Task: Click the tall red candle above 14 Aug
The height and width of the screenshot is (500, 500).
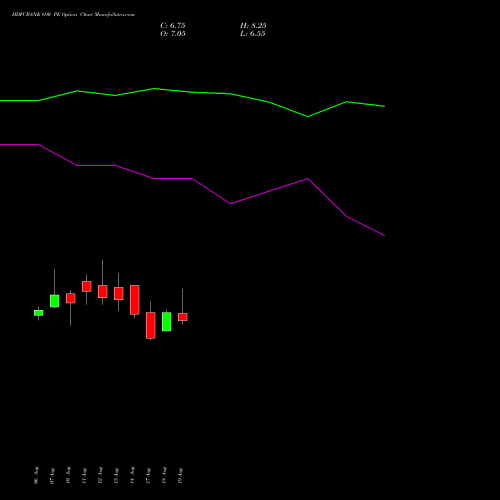Action: 135,300
